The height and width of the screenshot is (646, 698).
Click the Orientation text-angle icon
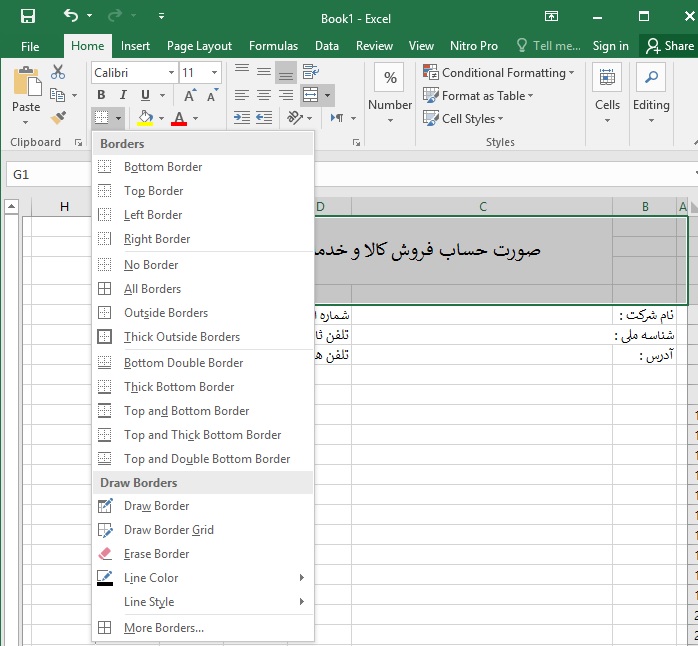coord(295,118)
